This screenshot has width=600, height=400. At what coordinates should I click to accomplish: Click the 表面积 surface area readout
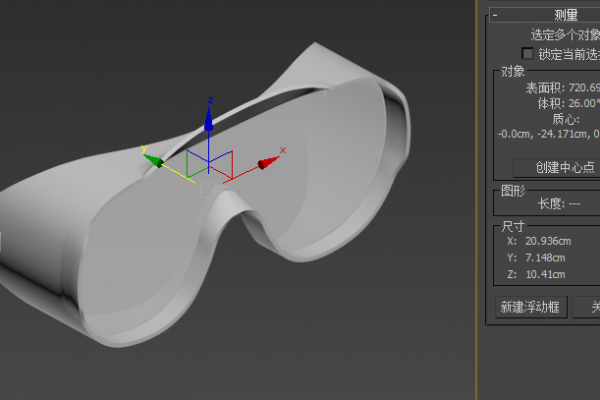click(562, 88)
